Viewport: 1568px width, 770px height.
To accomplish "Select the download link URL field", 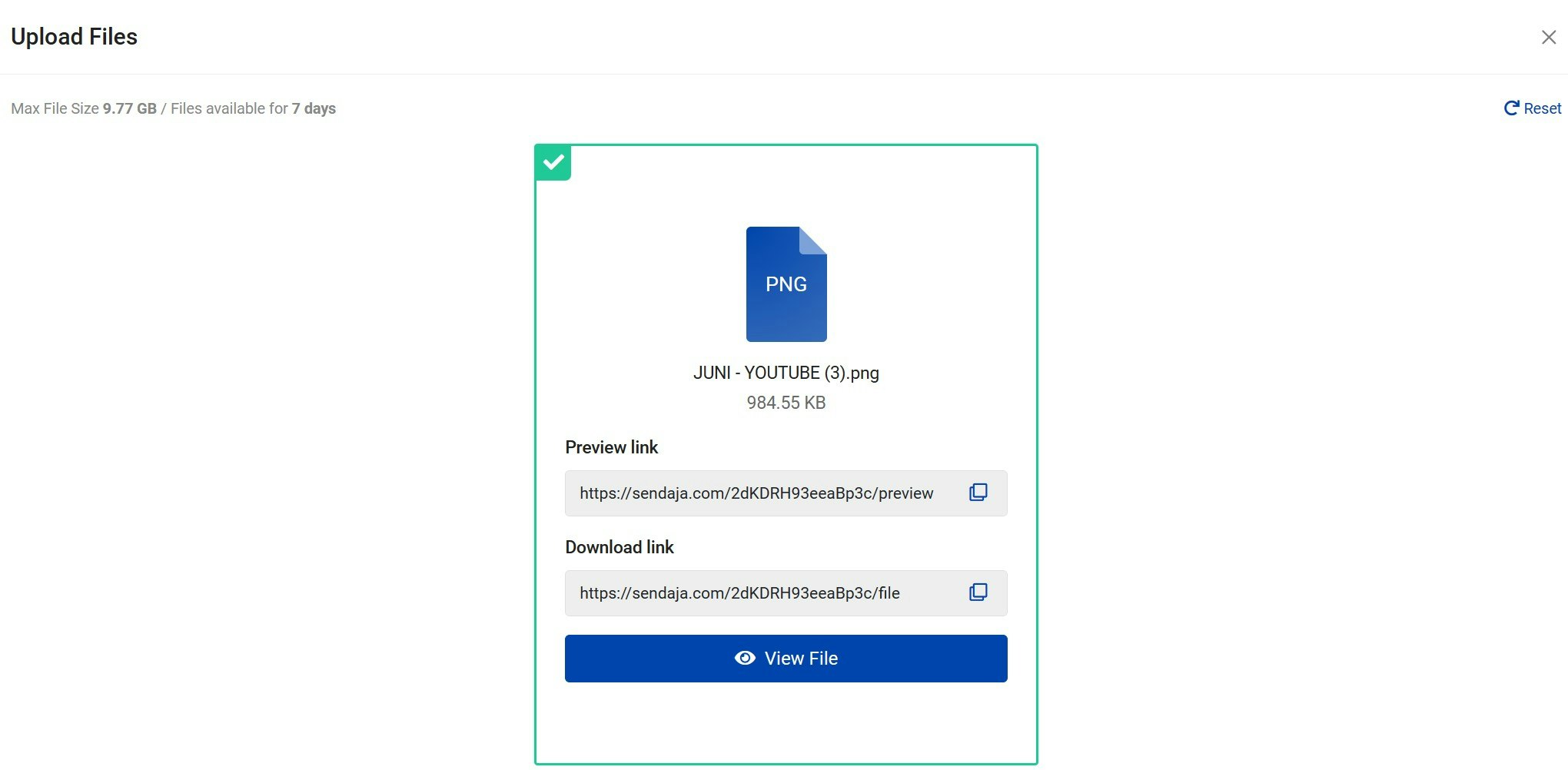I will (786, 593).
